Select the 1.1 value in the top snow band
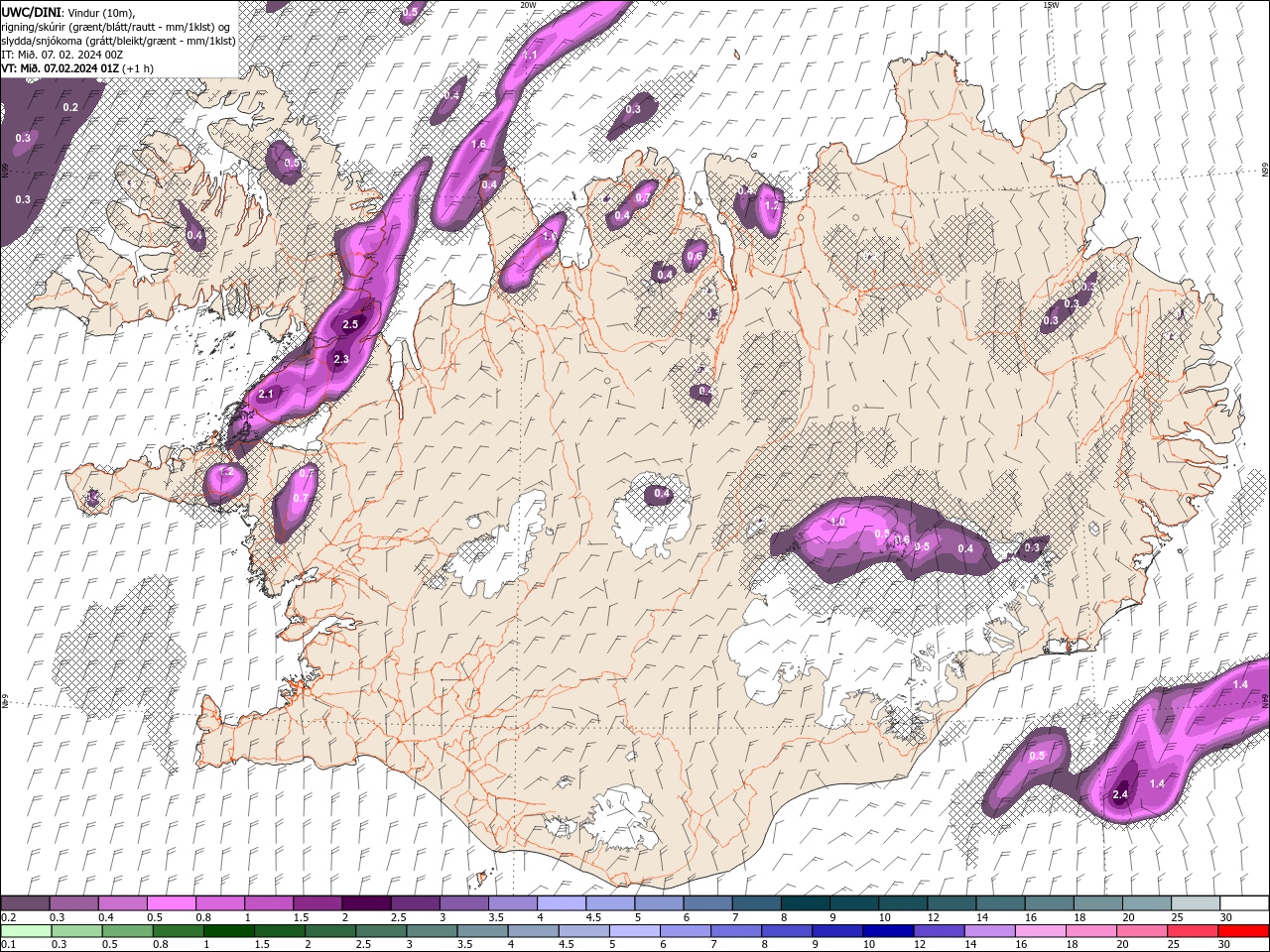The height and width of the screenshot is (952, 1270). [x=530, y=56]
